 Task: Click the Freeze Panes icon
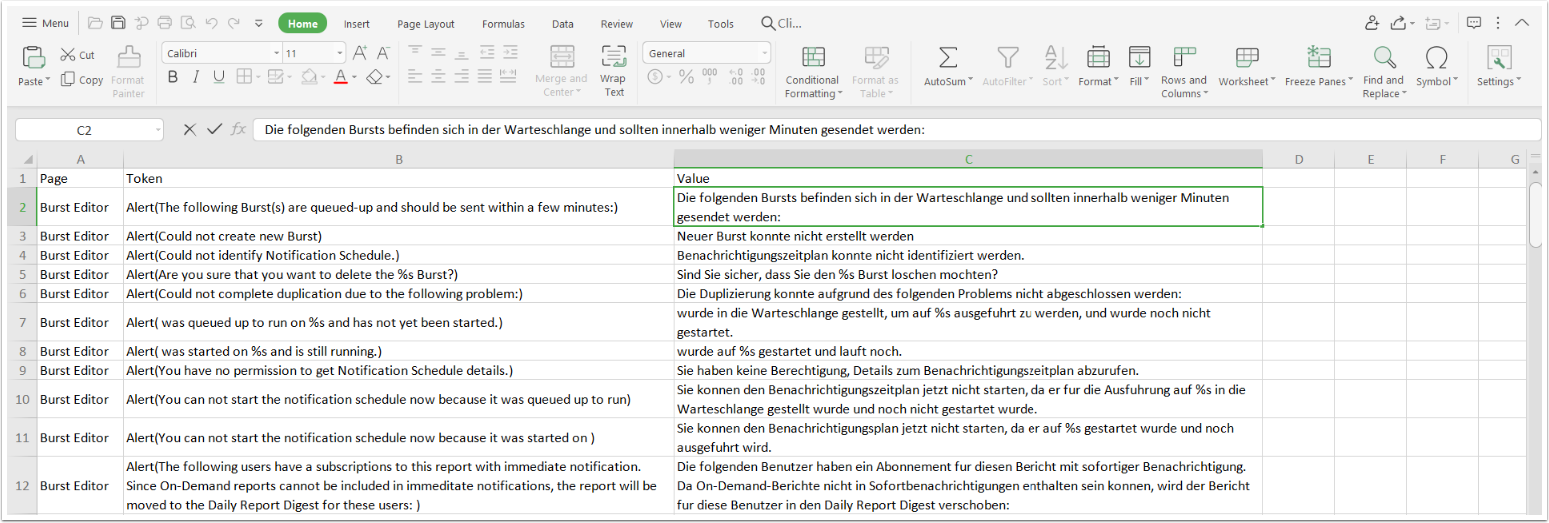click(x=1318, y=57)
